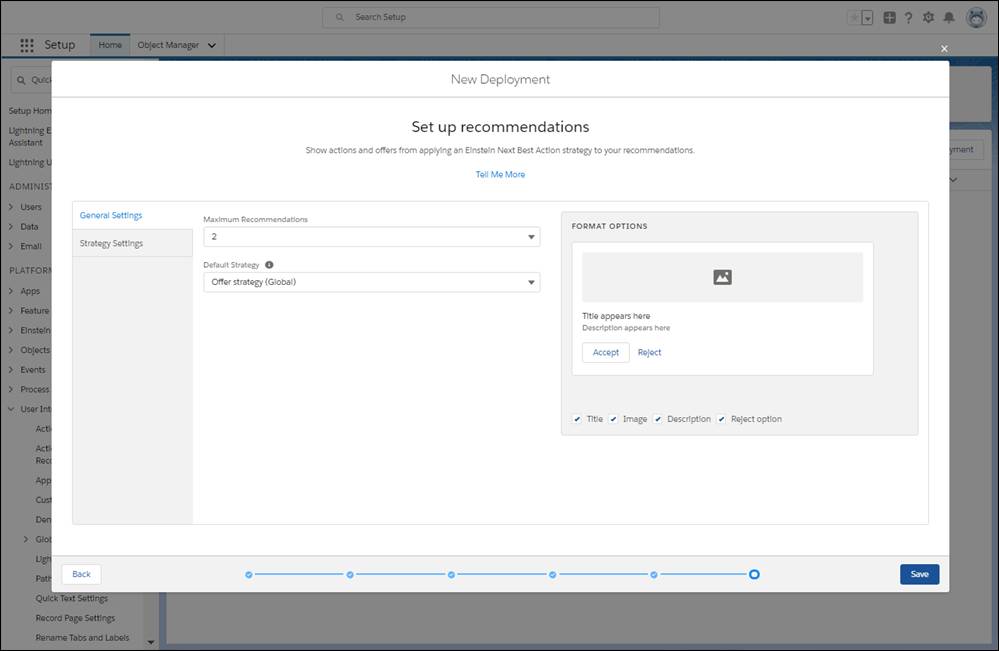999x651 pixels.
Task: Click the Default Strategy info icon
Action: (x=269, y=265)
